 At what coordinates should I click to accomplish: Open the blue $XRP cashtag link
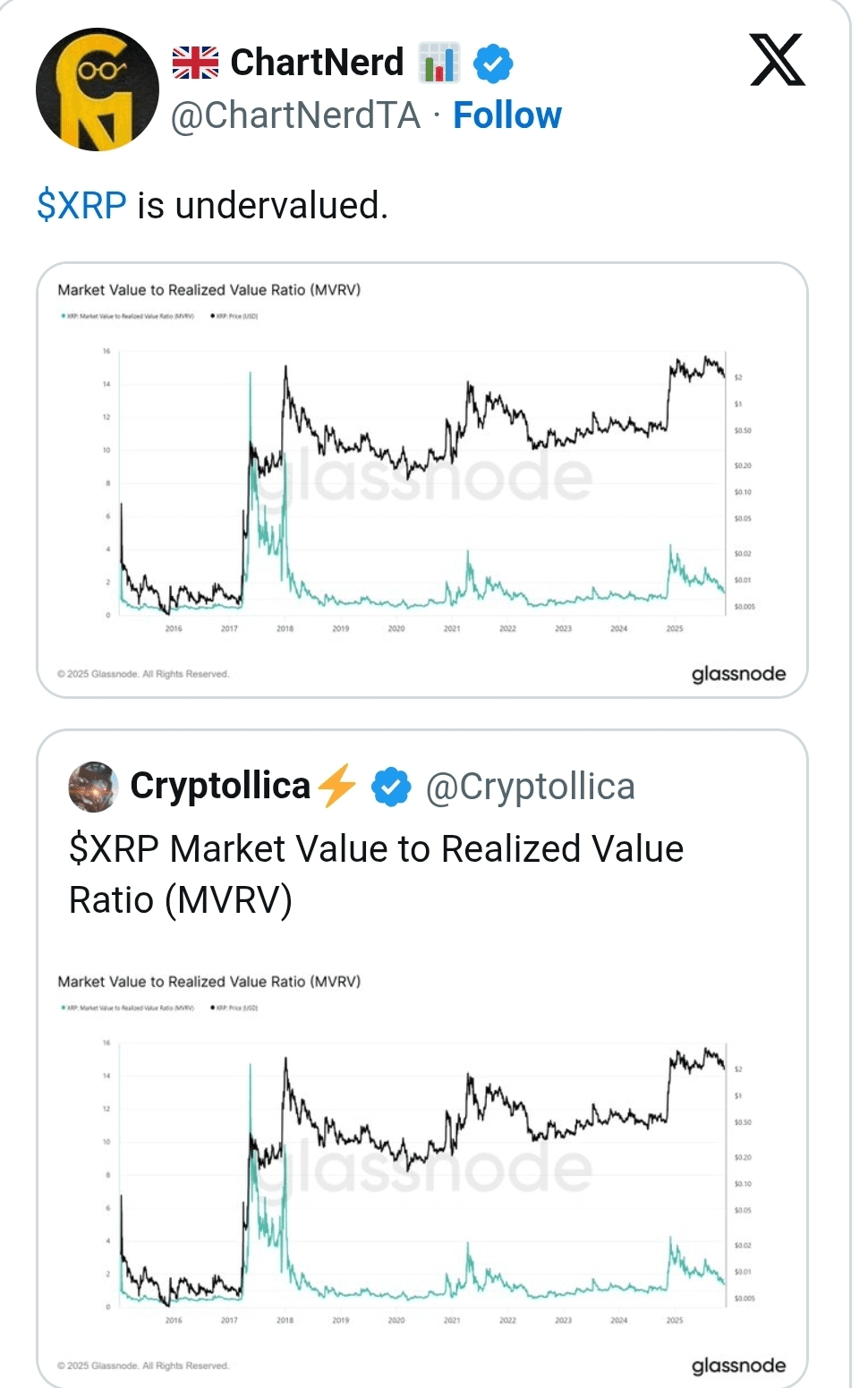[x=81, y=206]
